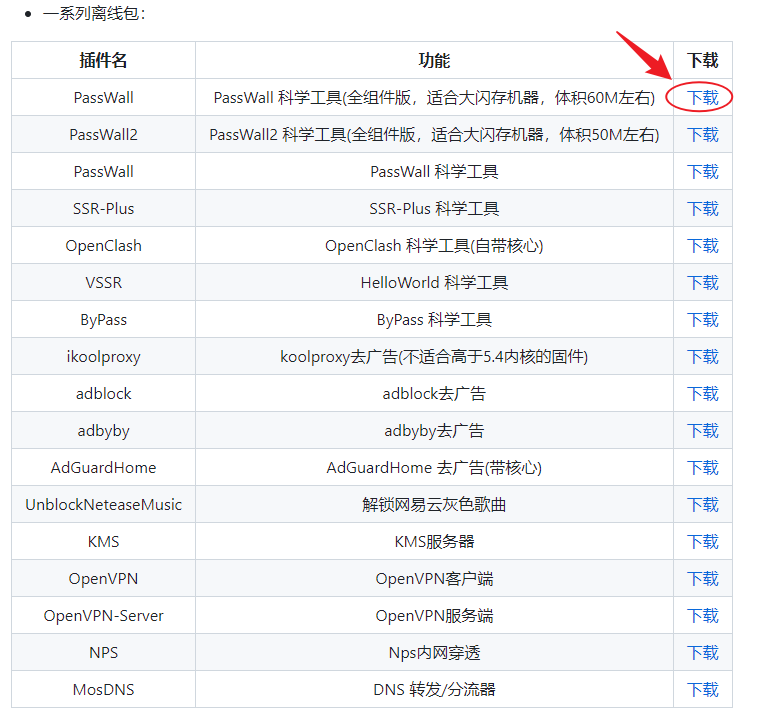The image size is (757, 722).
Task: Open the MosDNS 下载 link
Action: click(702, 690)
